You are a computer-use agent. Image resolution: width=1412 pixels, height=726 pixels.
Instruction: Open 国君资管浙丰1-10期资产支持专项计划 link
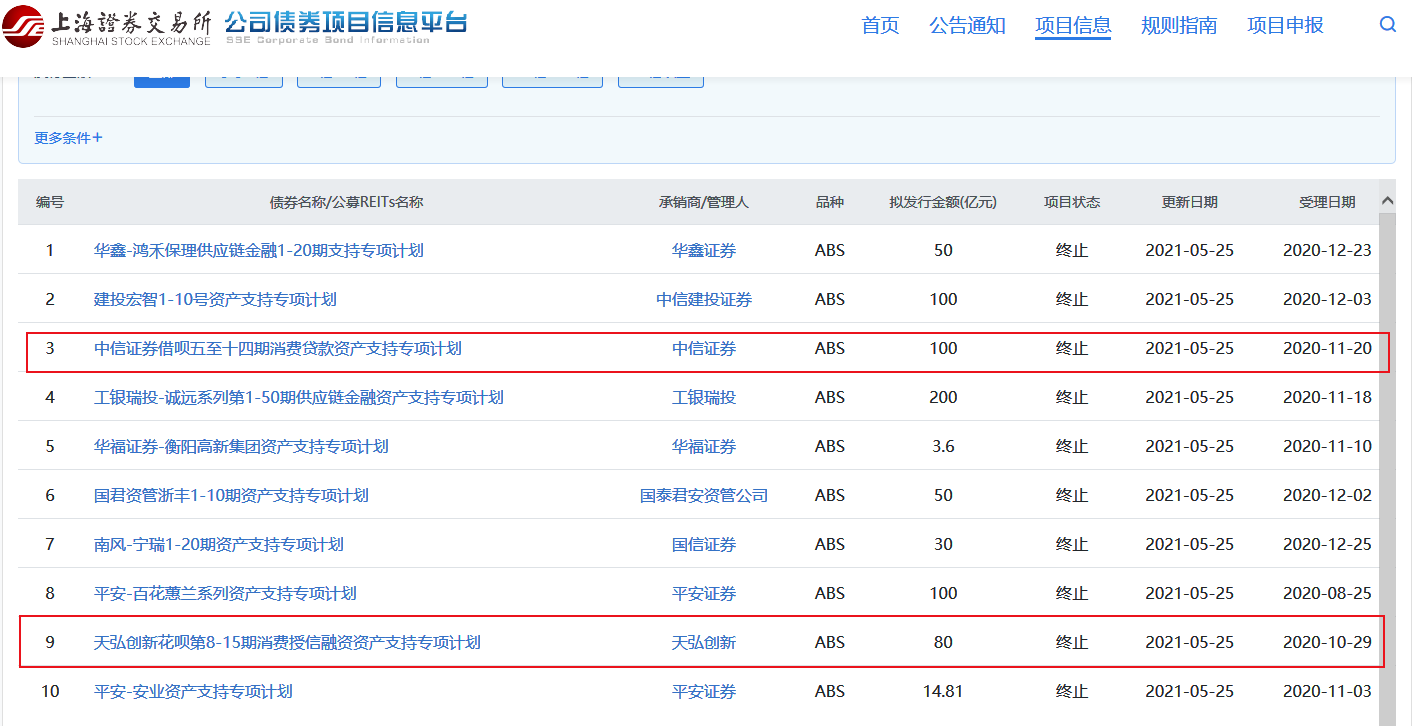coord(231,495)
